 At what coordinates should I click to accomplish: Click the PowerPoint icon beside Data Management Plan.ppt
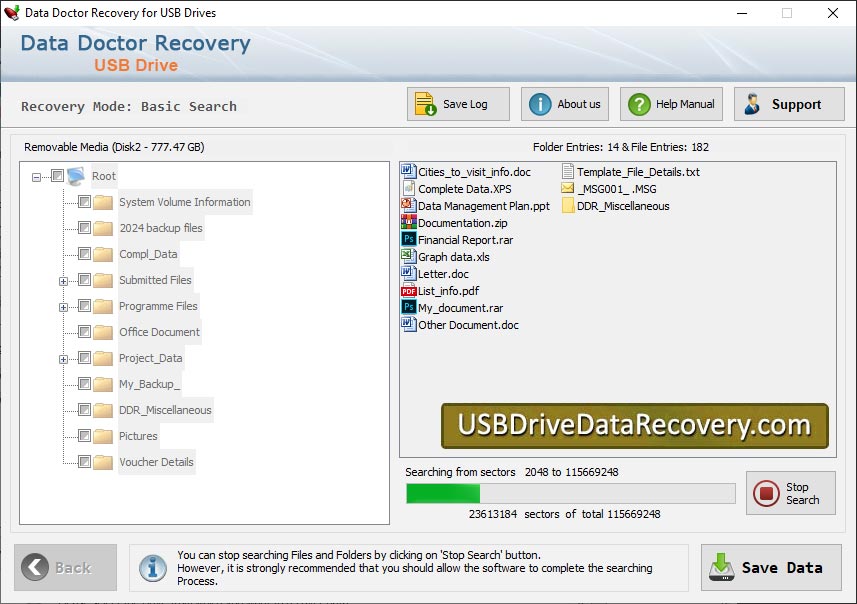tap(409, 206)
